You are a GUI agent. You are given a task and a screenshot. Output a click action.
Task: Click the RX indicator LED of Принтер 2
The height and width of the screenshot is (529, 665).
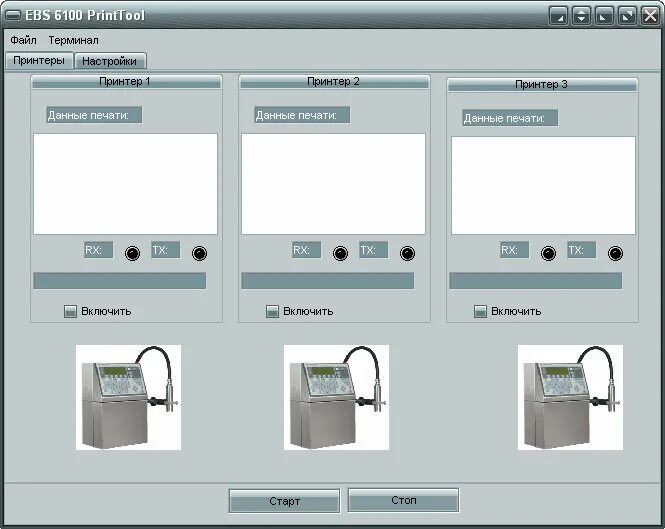pyautogui.click(x=340, y=253)
